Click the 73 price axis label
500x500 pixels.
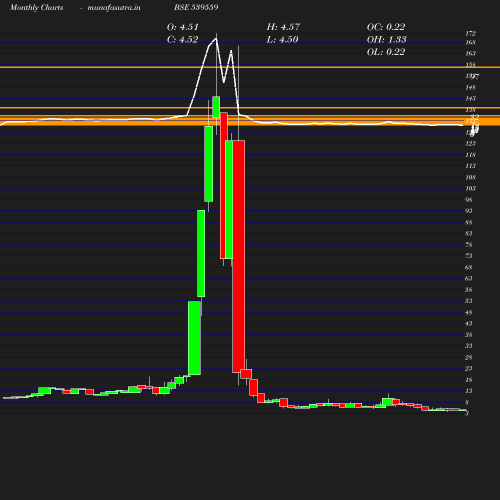click(x=469, y=256)
